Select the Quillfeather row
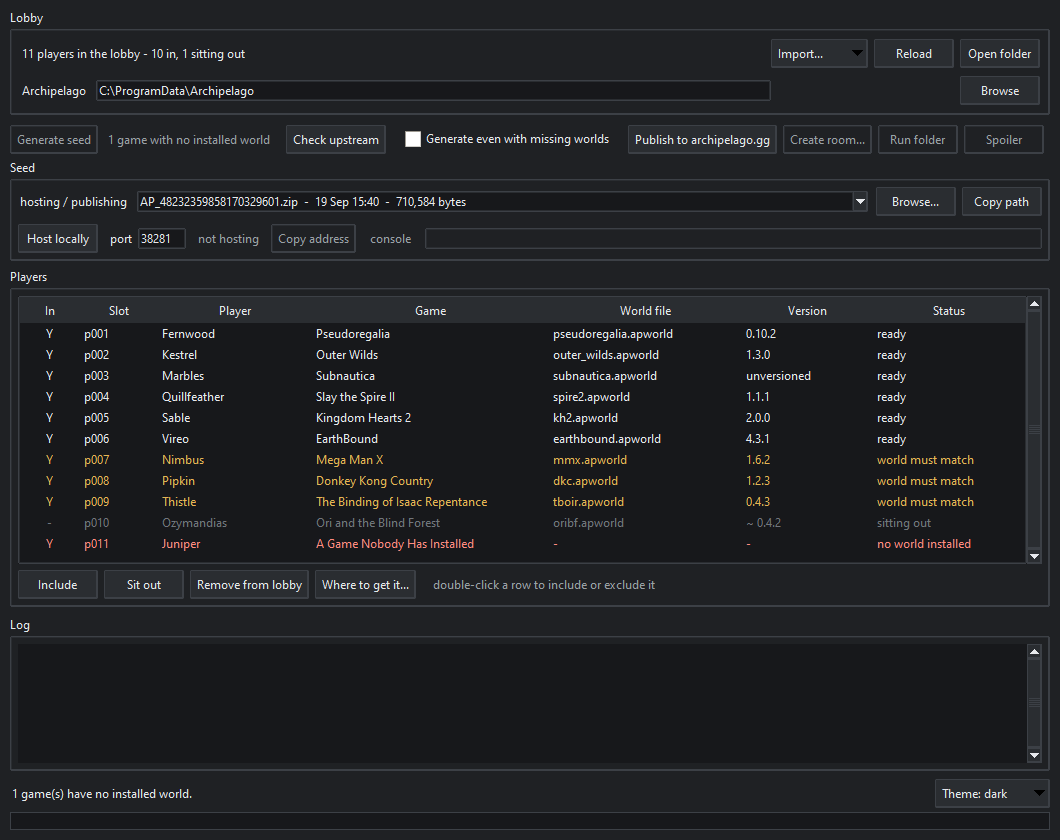Image resolution: width=1060 pixels, height=840 pixels. click(x=522, y=397)
